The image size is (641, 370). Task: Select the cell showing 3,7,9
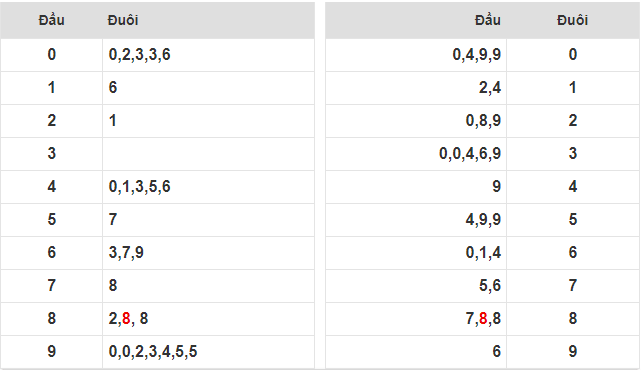click(x=208, y=253)
